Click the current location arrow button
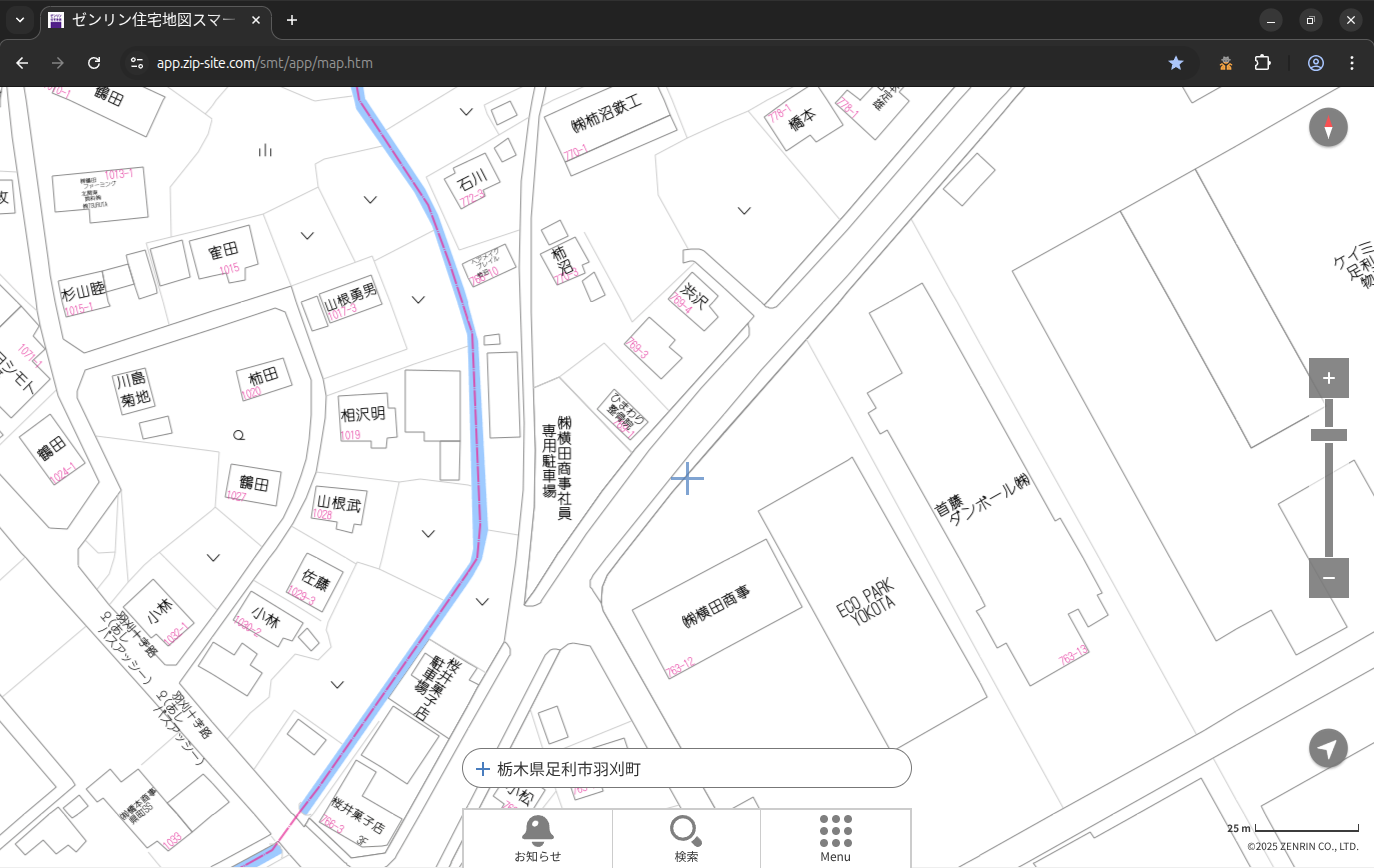 1328,748
